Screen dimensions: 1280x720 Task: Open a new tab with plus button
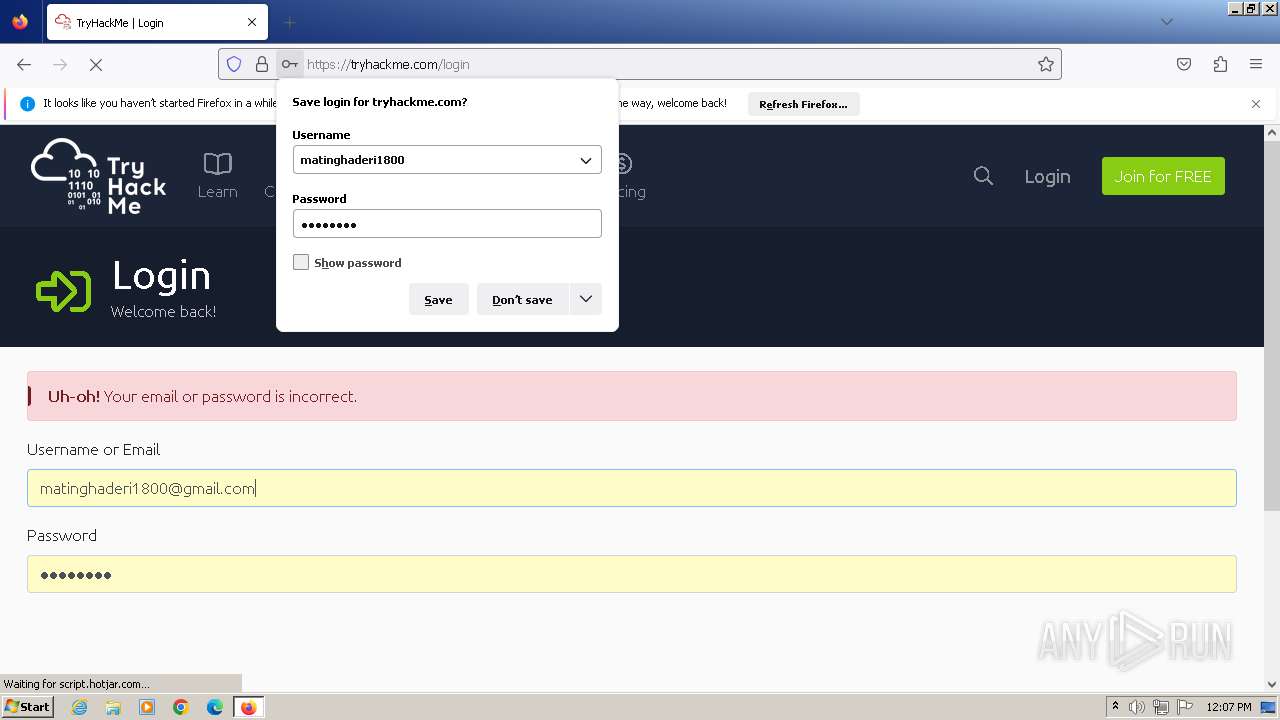click(x=289, y=22)
